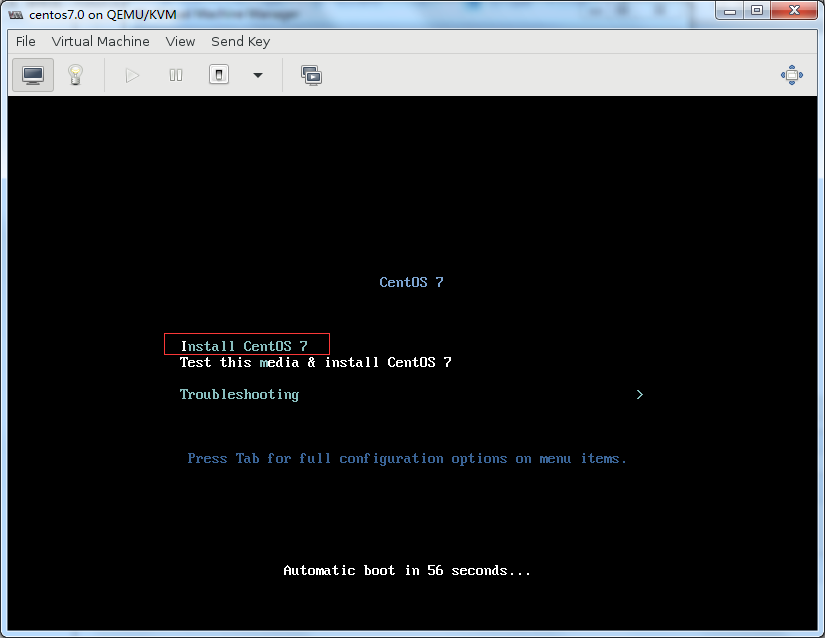
Task: Maximize the centos7.0 window
Action: 757,11
